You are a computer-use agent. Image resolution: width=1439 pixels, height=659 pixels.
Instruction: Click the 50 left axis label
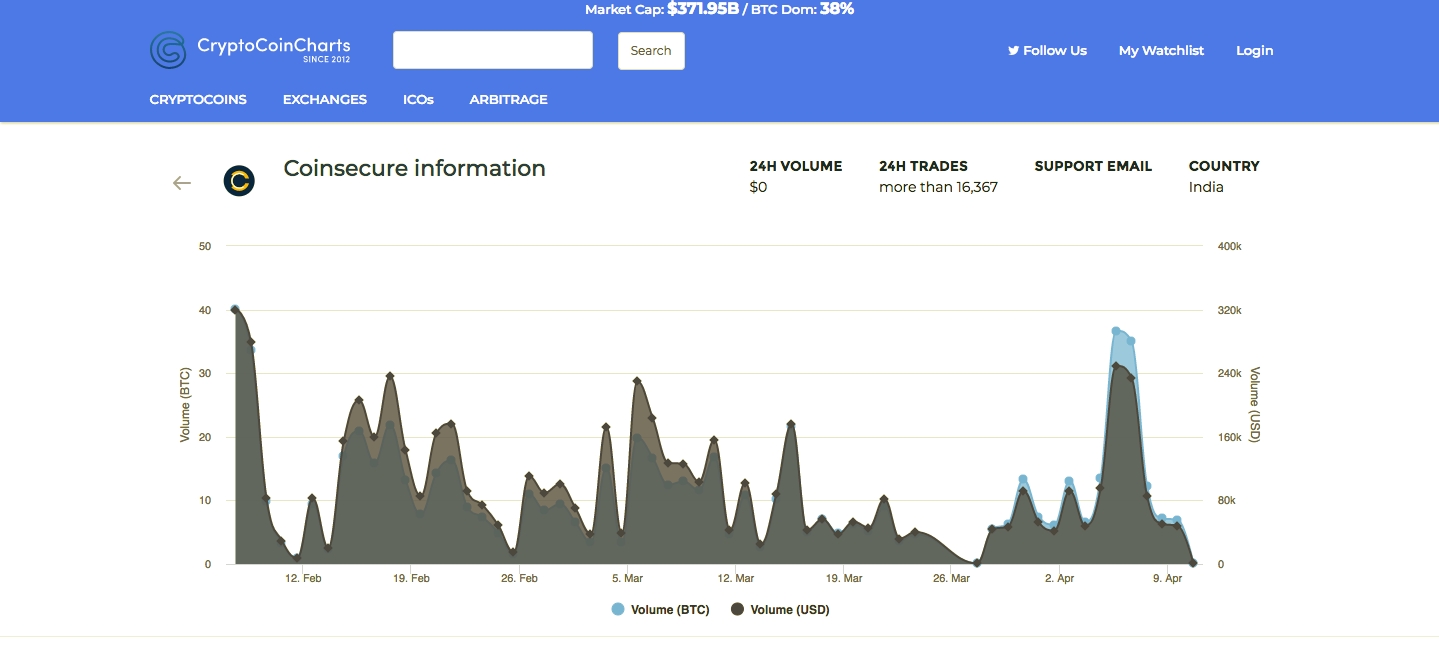(x=205, y=246)
